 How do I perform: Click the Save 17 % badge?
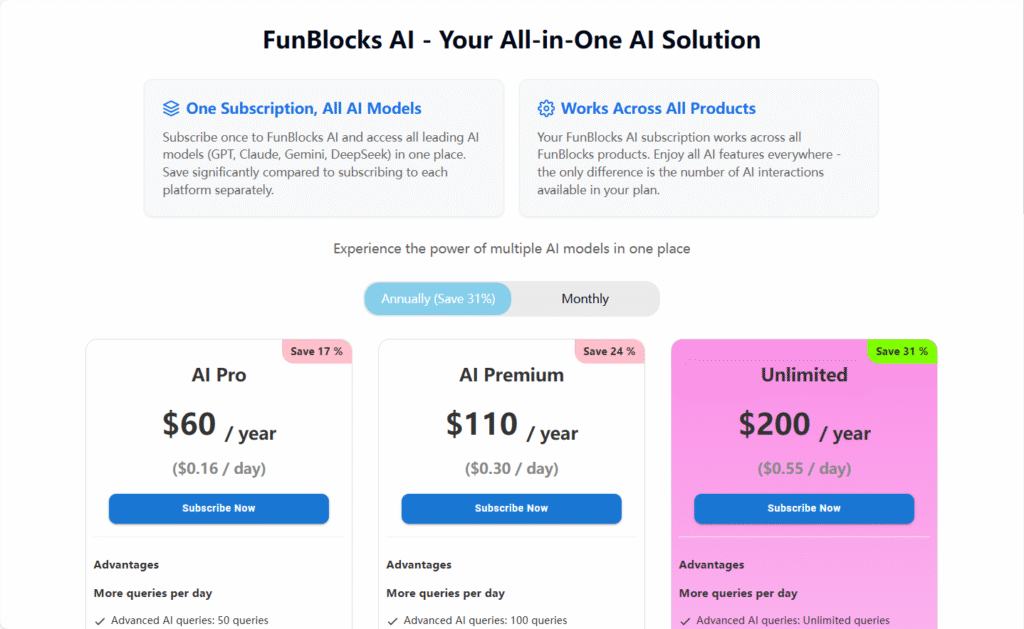tap(317, 351)
